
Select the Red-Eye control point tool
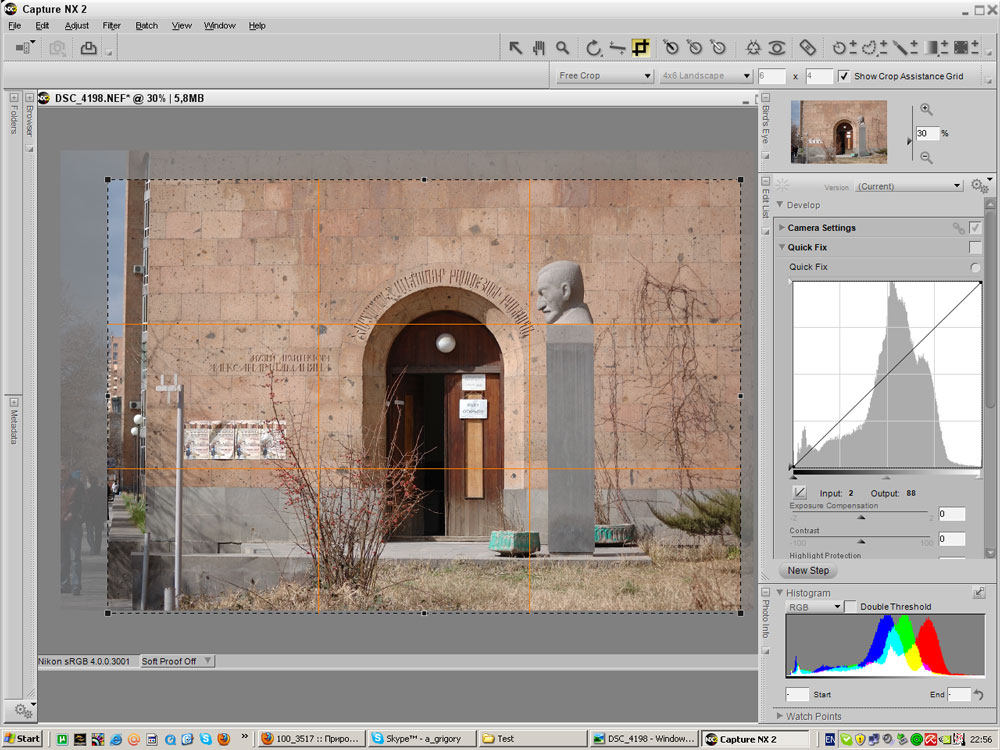(x=778, y=47)
